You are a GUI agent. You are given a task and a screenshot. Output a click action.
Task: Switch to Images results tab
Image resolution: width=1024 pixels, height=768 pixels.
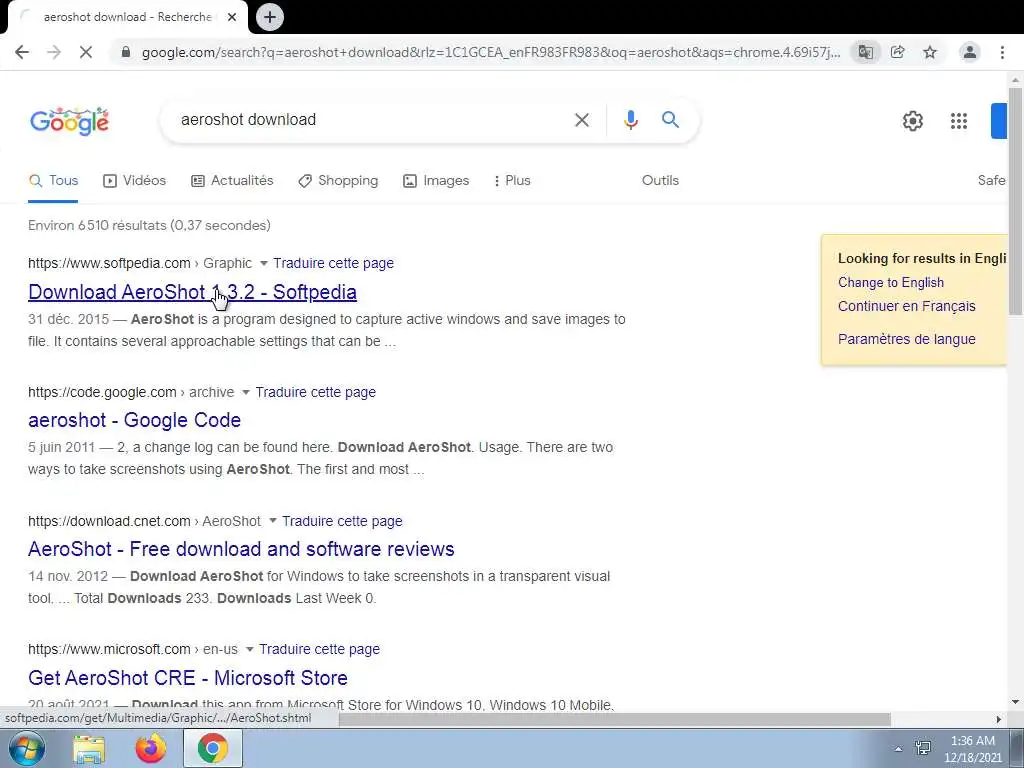436,181
